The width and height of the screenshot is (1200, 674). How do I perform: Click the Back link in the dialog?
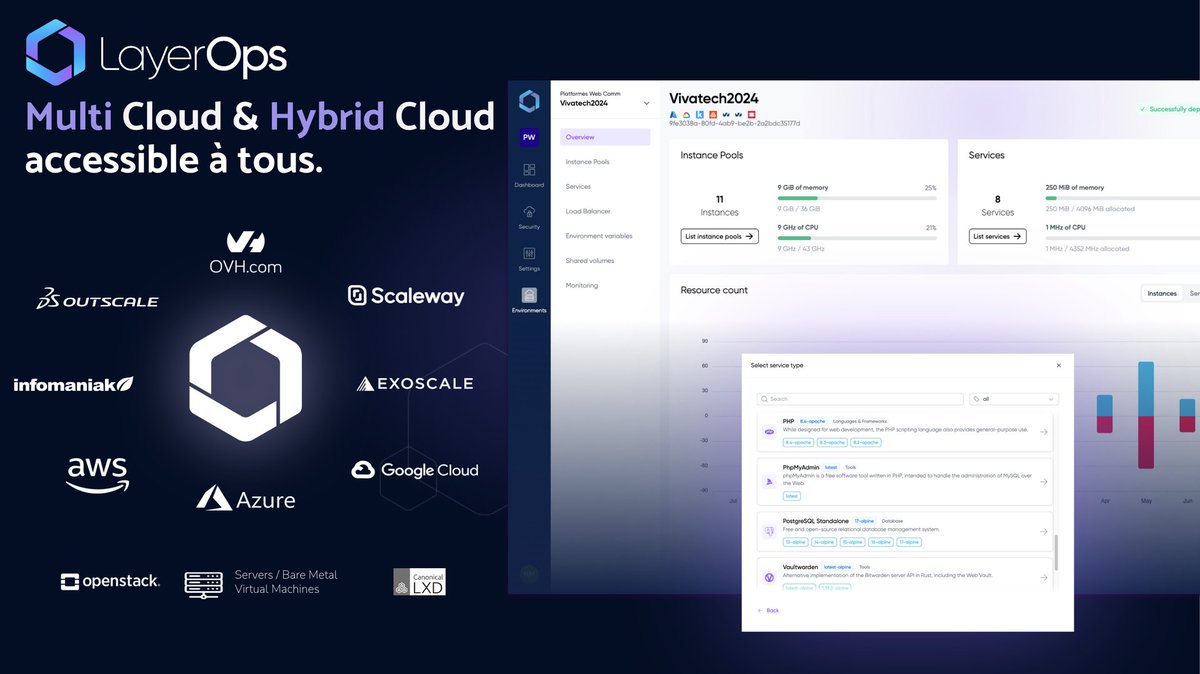tap(768, 610)
